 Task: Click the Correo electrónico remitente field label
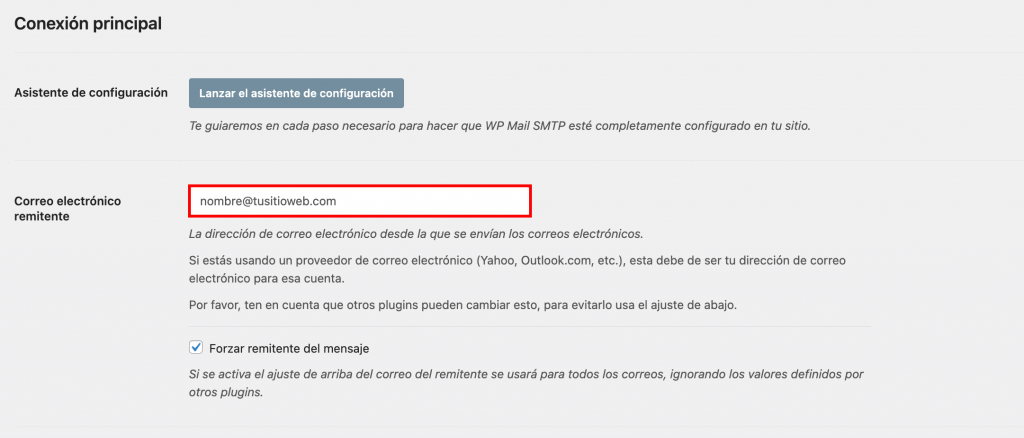[68, 208]
